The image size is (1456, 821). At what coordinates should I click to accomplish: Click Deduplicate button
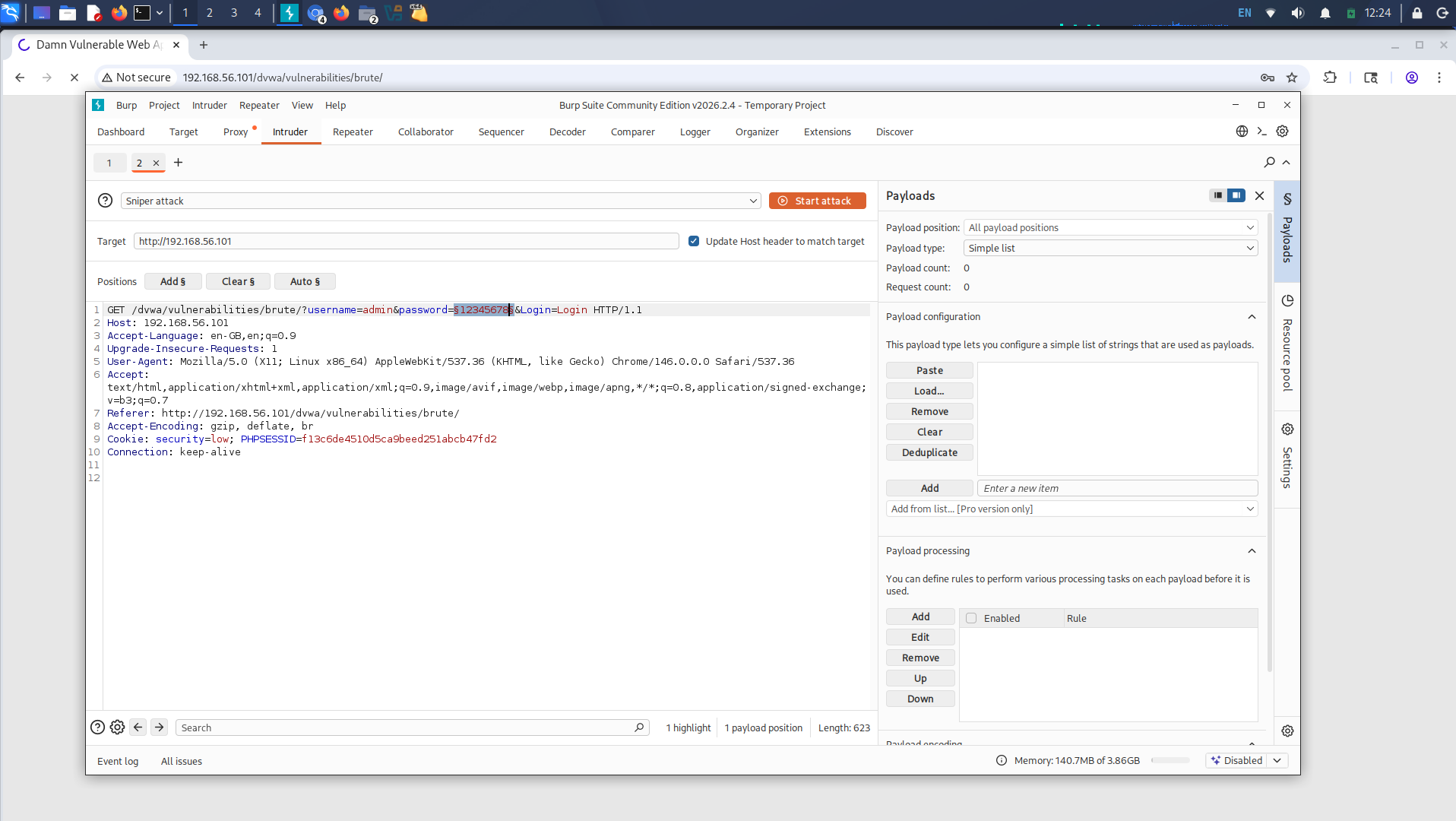click(929, 452)
